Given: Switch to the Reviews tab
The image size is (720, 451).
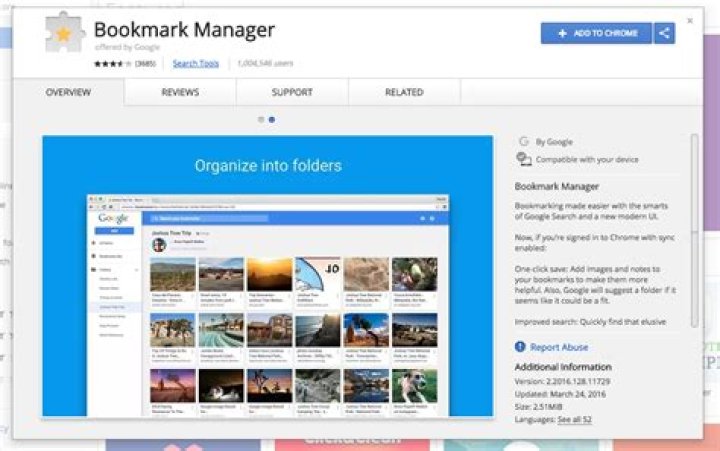Looking at the screenshot, I should tap(180, 92).
